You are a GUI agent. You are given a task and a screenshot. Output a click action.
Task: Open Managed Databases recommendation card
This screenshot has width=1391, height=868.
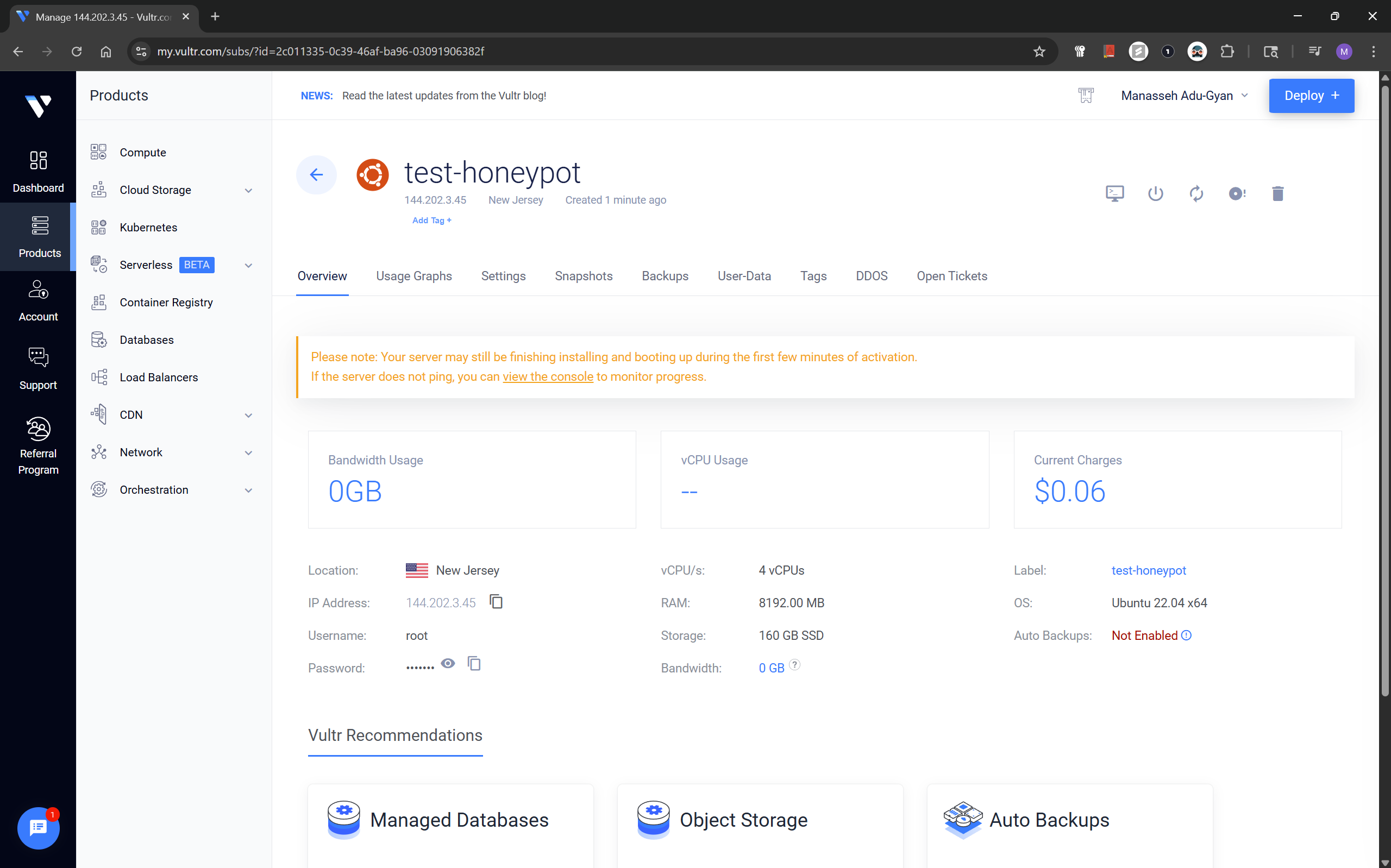pos(450,826)
